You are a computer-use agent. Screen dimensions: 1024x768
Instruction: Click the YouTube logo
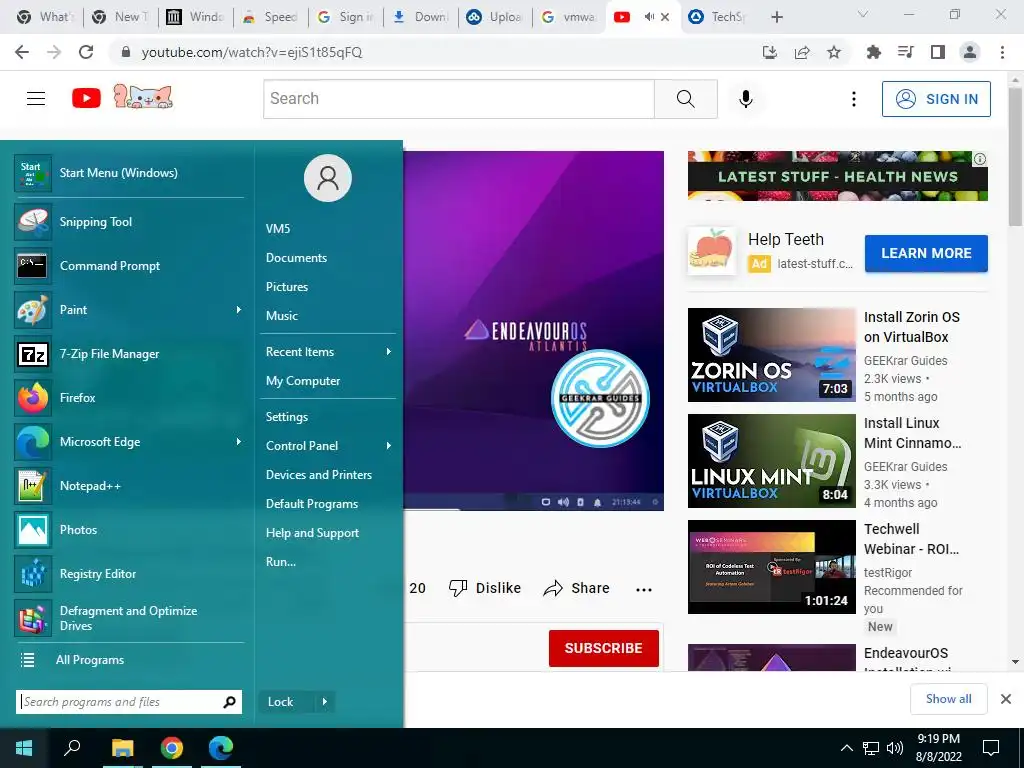pyautogui.click(x=86, y=99)
